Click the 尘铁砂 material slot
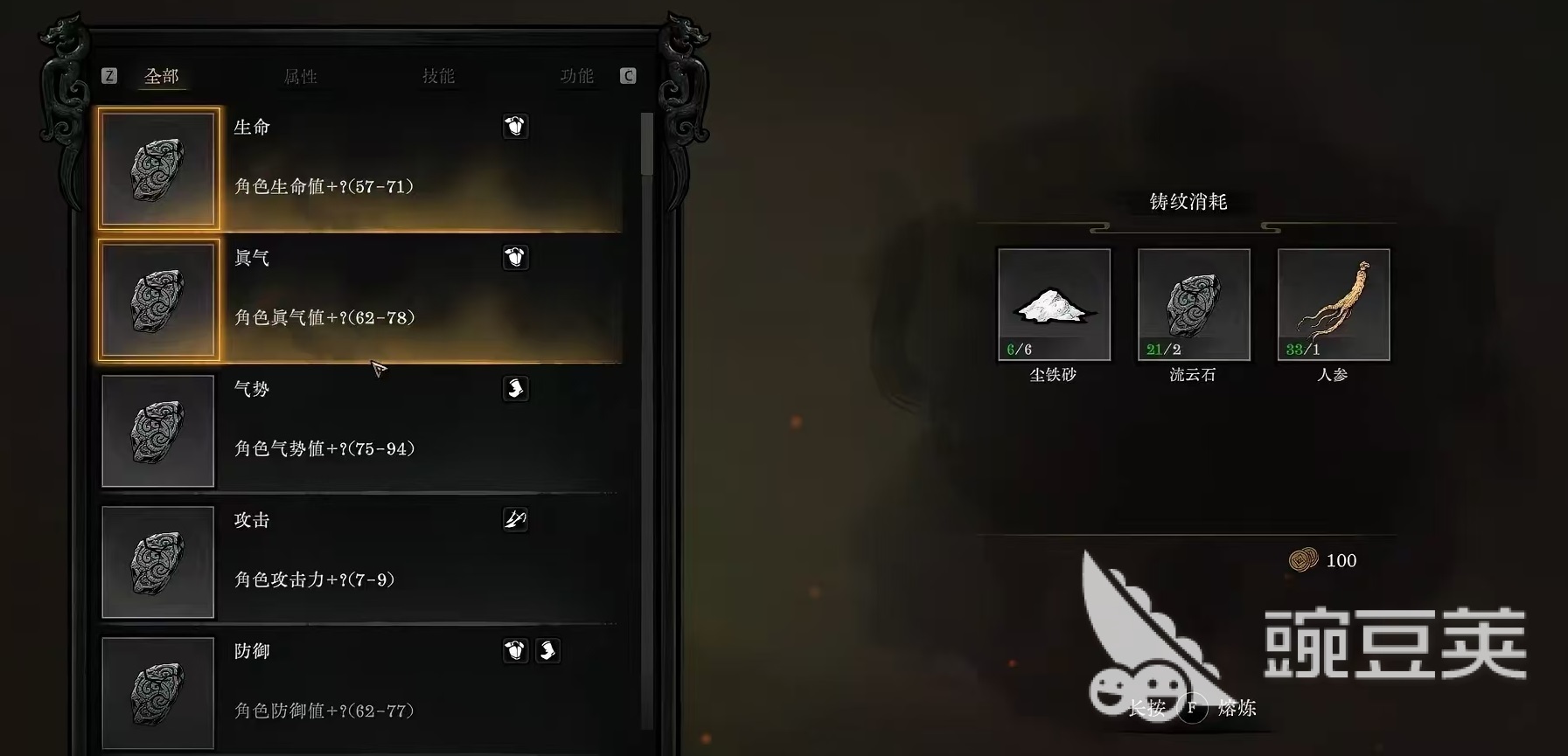This screenshot has width=1568, height=756. [x=1054, y=304]
